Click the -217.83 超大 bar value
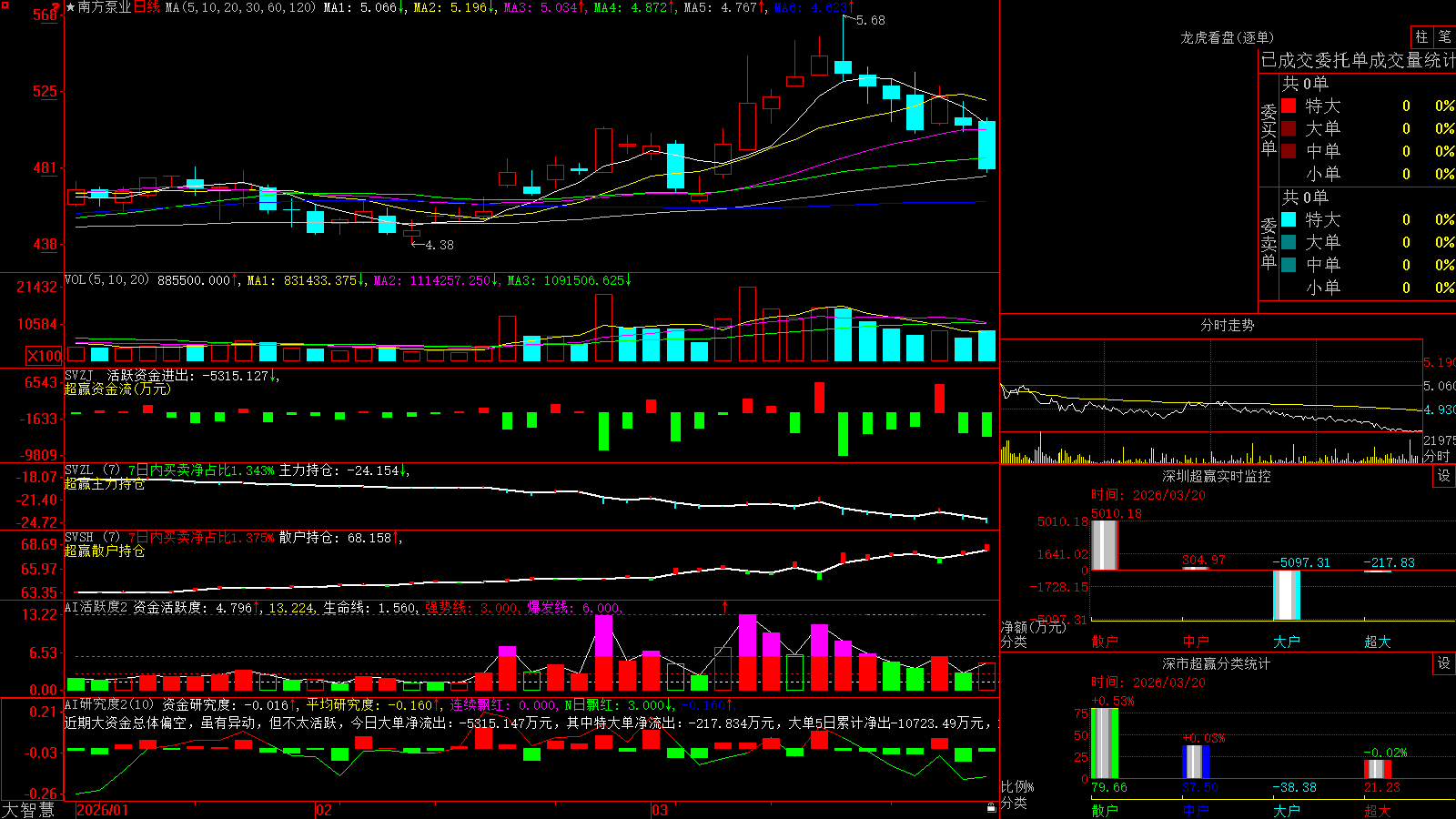This screenshot has width=1456, height=819. click(1389, 562)
